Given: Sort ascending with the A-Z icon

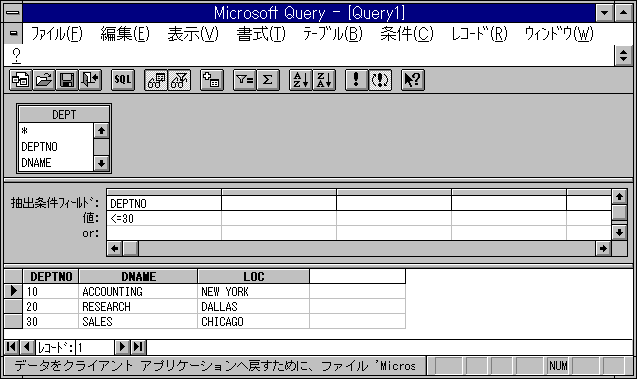Looking at the screenshot, I should pyautogui.click(x=301, y=80).
